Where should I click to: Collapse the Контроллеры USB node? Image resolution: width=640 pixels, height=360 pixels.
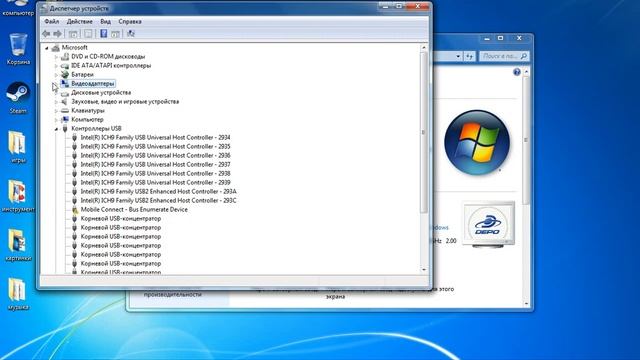(56, 129)
